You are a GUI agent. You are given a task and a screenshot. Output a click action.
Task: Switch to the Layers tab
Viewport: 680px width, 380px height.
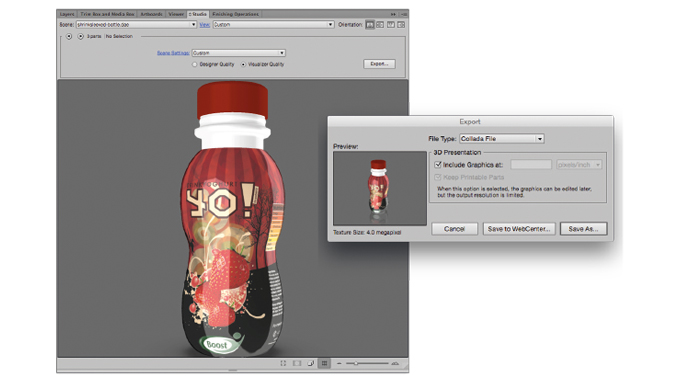(x=67, y=14)
